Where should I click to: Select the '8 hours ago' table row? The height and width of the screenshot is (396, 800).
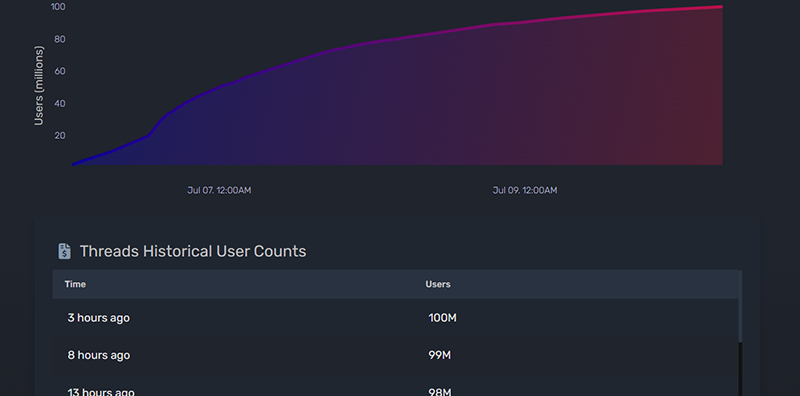pos(395,355)
